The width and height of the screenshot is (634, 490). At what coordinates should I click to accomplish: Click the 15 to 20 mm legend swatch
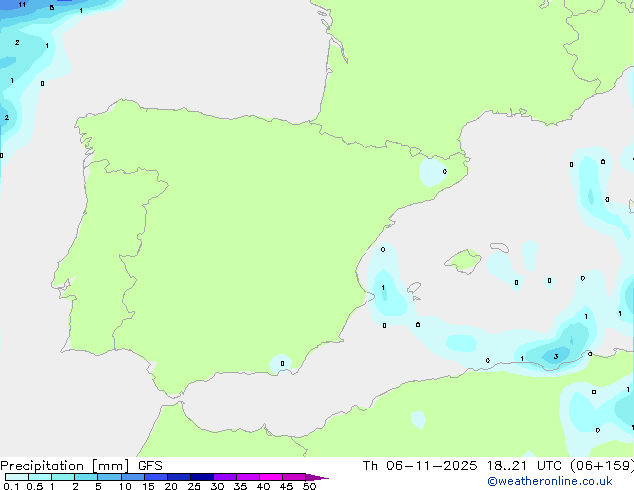[155, 477]
